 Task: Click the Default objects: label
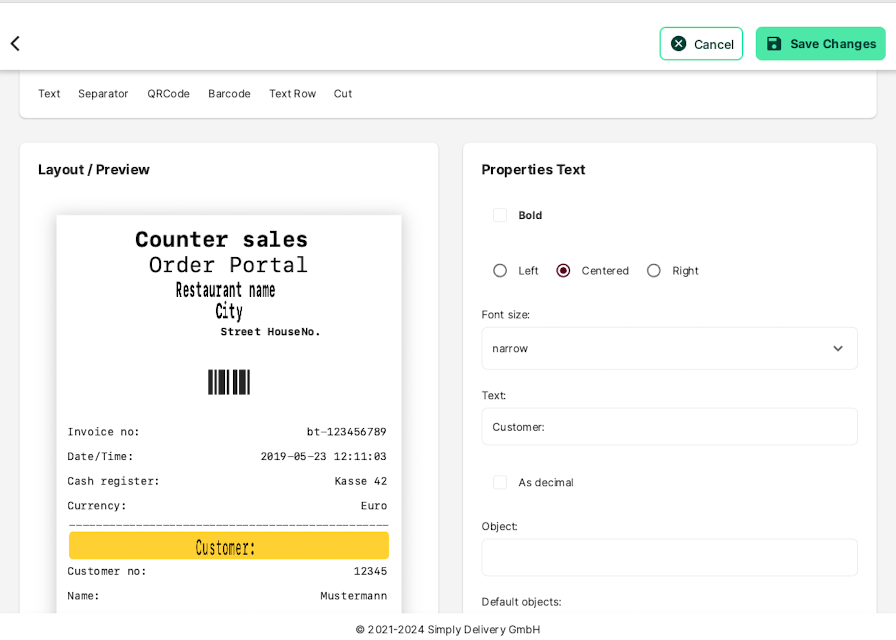[521, 602]
